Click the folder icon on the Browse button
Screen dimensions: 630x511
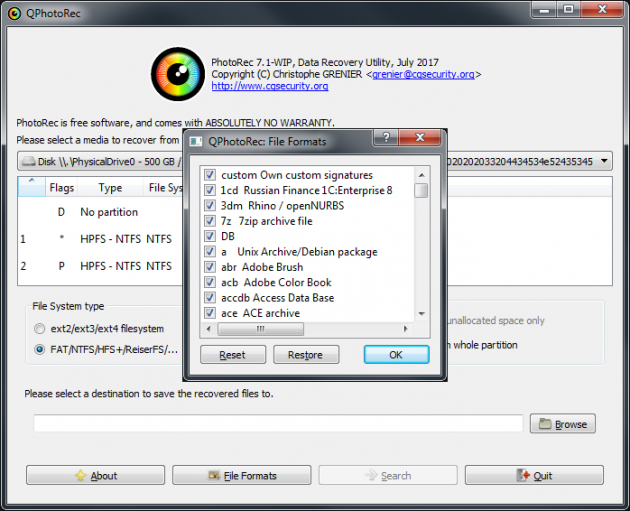tap(543, 424)
